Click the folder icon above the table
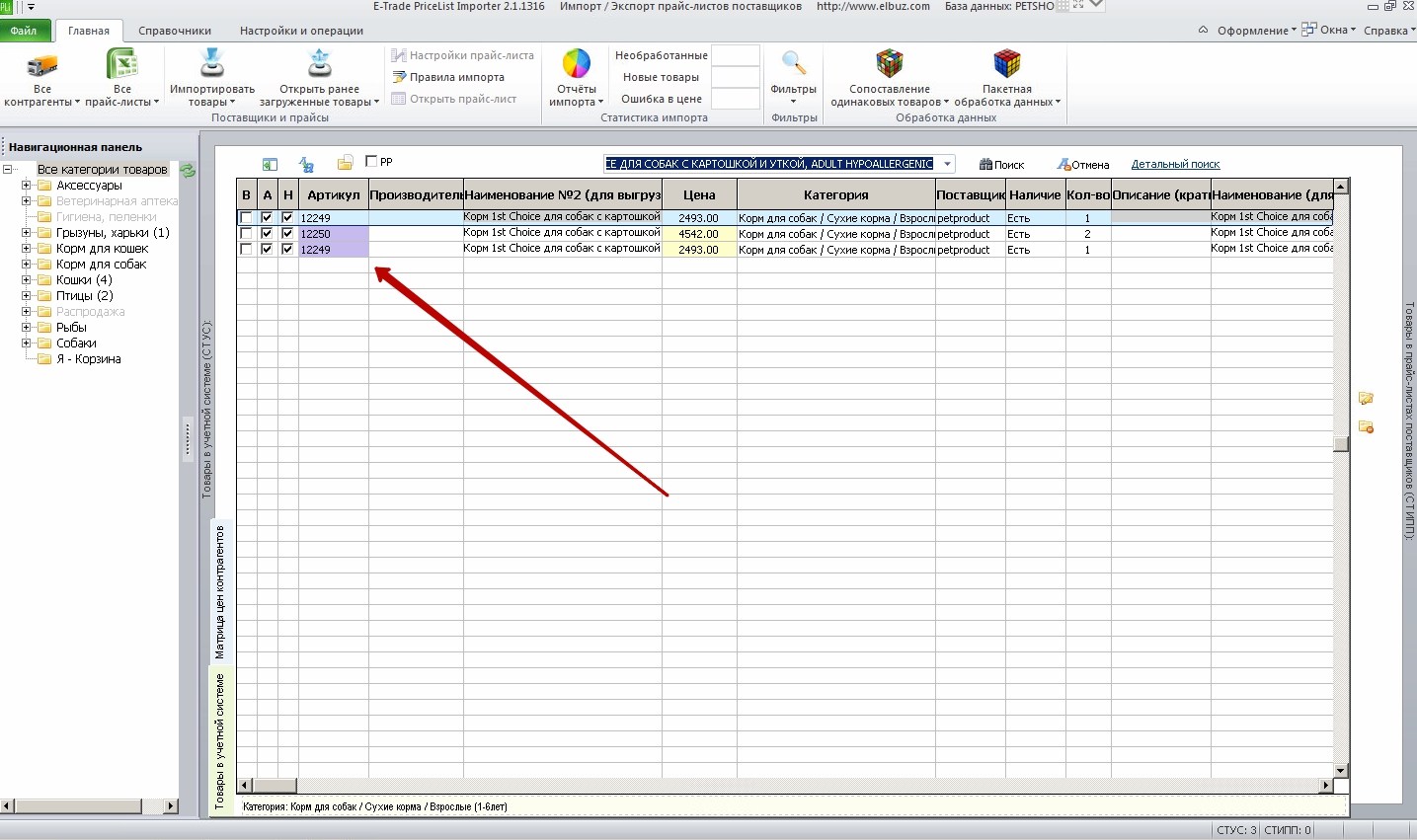Screen dimensions: 1417x840 coord(345,163)
